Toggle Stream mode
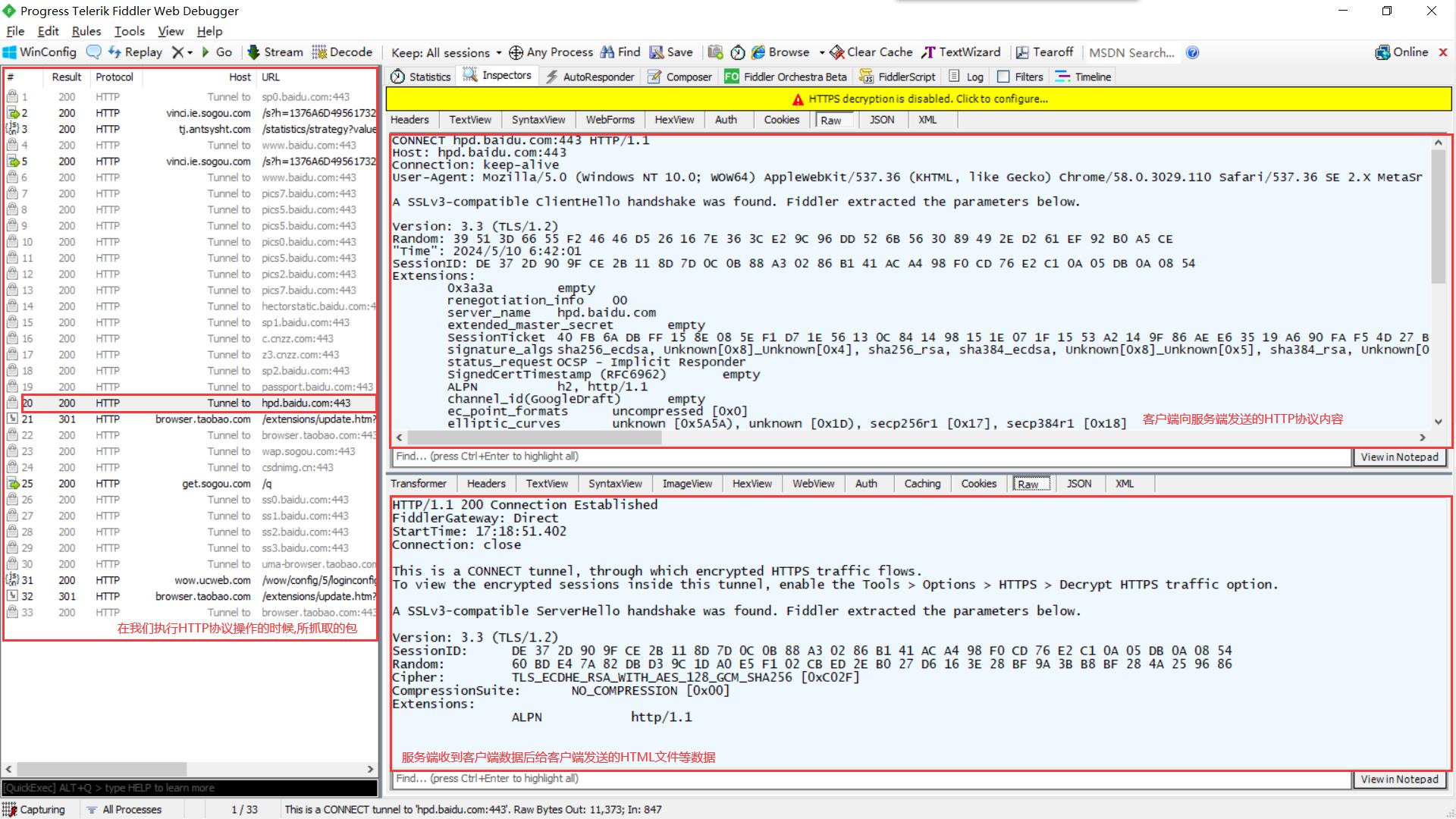 [x=275, y=52]
